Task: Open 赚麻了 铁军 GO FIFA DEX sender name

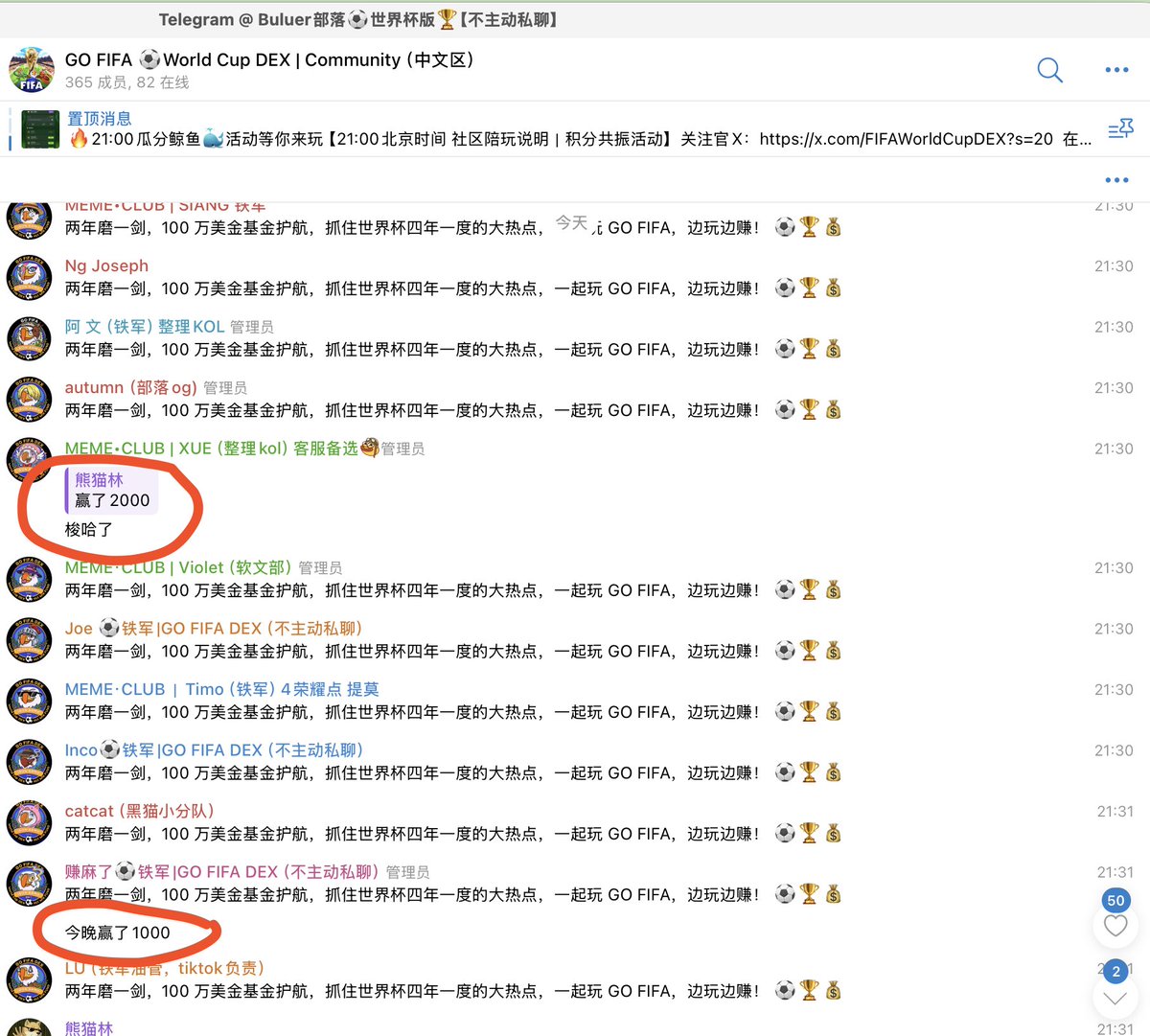Action: 221,872
